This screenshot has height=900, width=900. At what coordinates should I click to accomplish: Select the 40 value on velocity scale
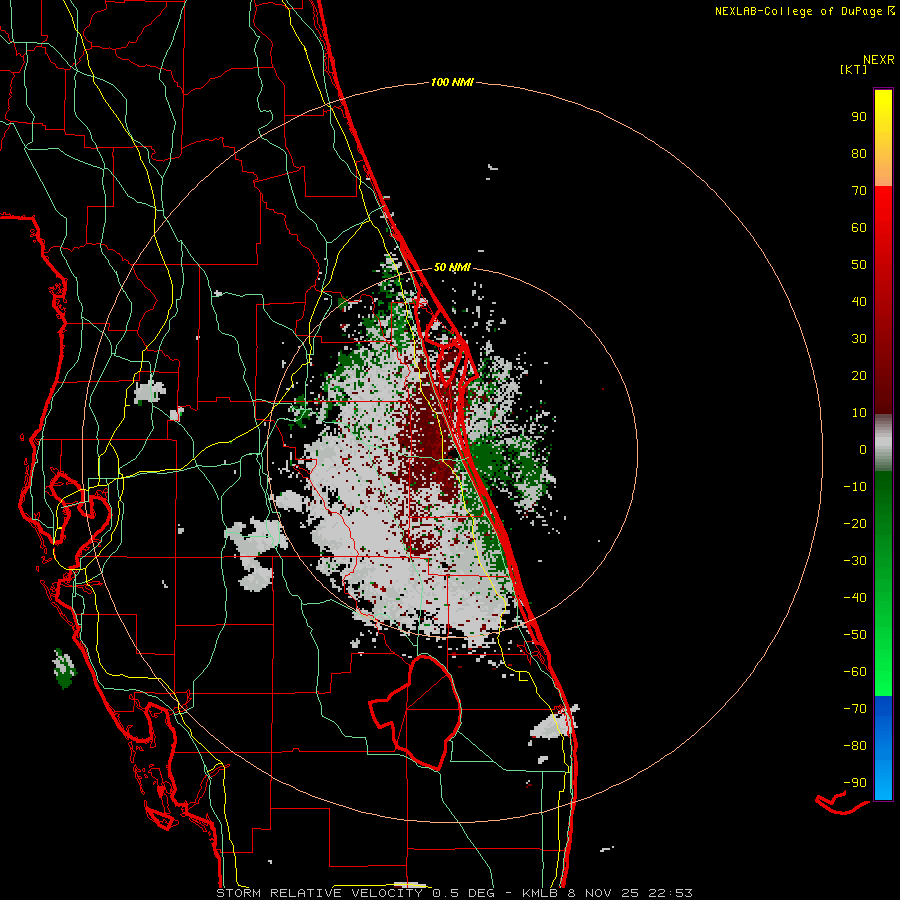(x=859, y=301)
